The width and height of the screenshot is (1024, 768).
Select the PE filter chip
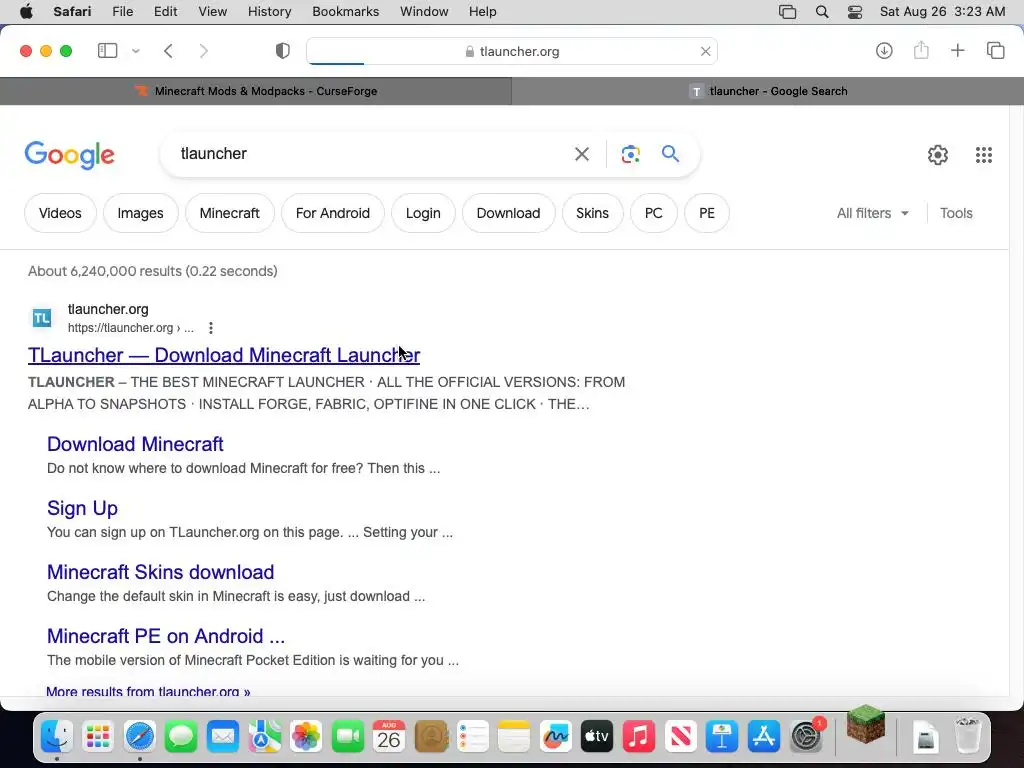click(x=707, y=213)
